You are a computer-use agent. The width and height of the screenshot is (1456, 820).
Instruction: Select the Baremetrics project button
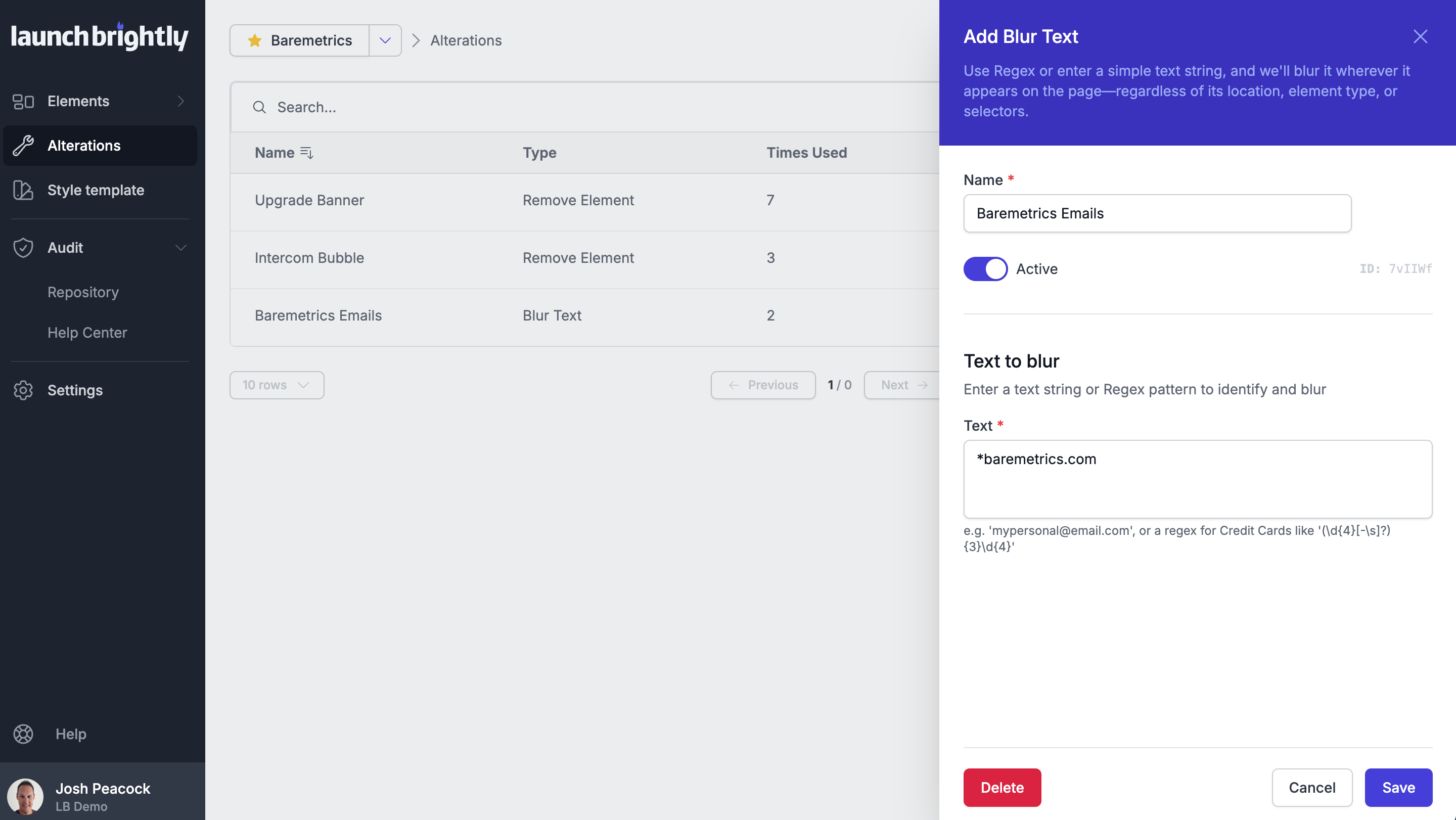pos(300,40)
